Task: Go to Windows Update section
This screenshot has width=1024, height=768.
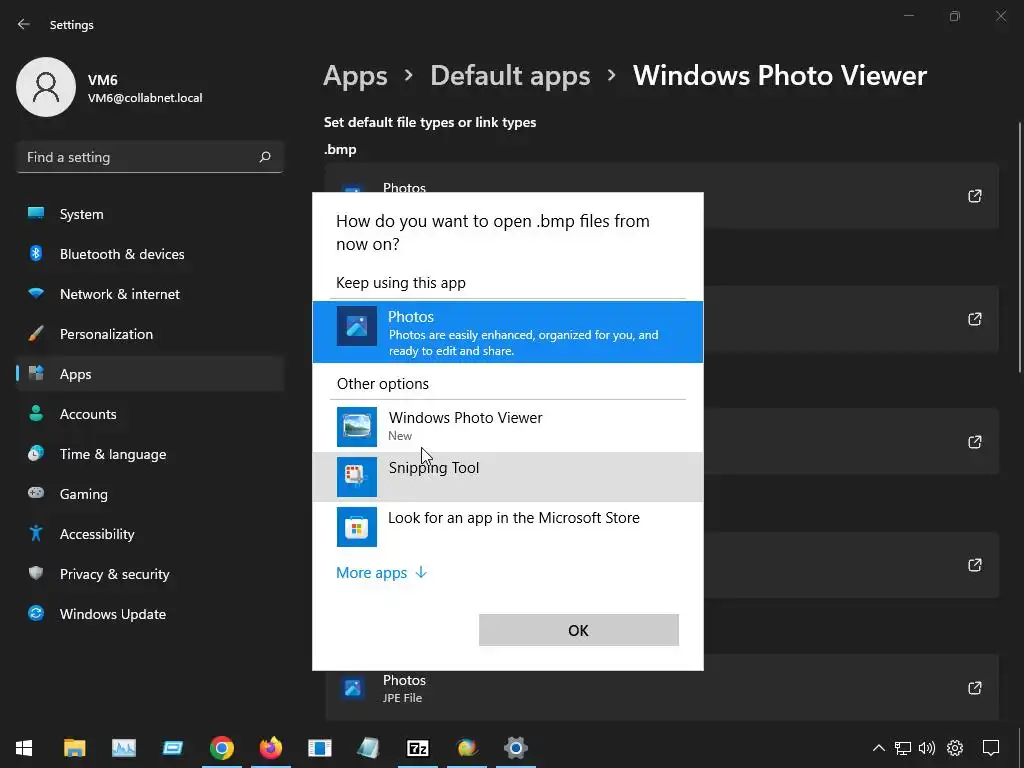Action: (x=112, y=614)
